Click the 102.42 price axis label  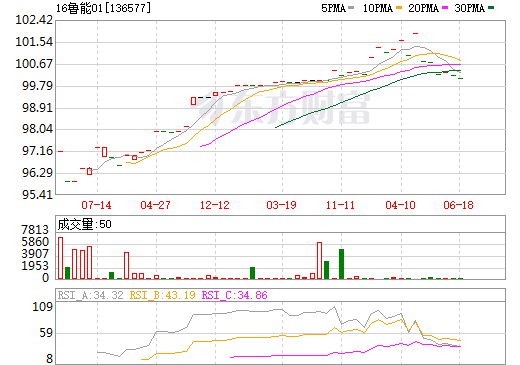[x=34, y=20]
